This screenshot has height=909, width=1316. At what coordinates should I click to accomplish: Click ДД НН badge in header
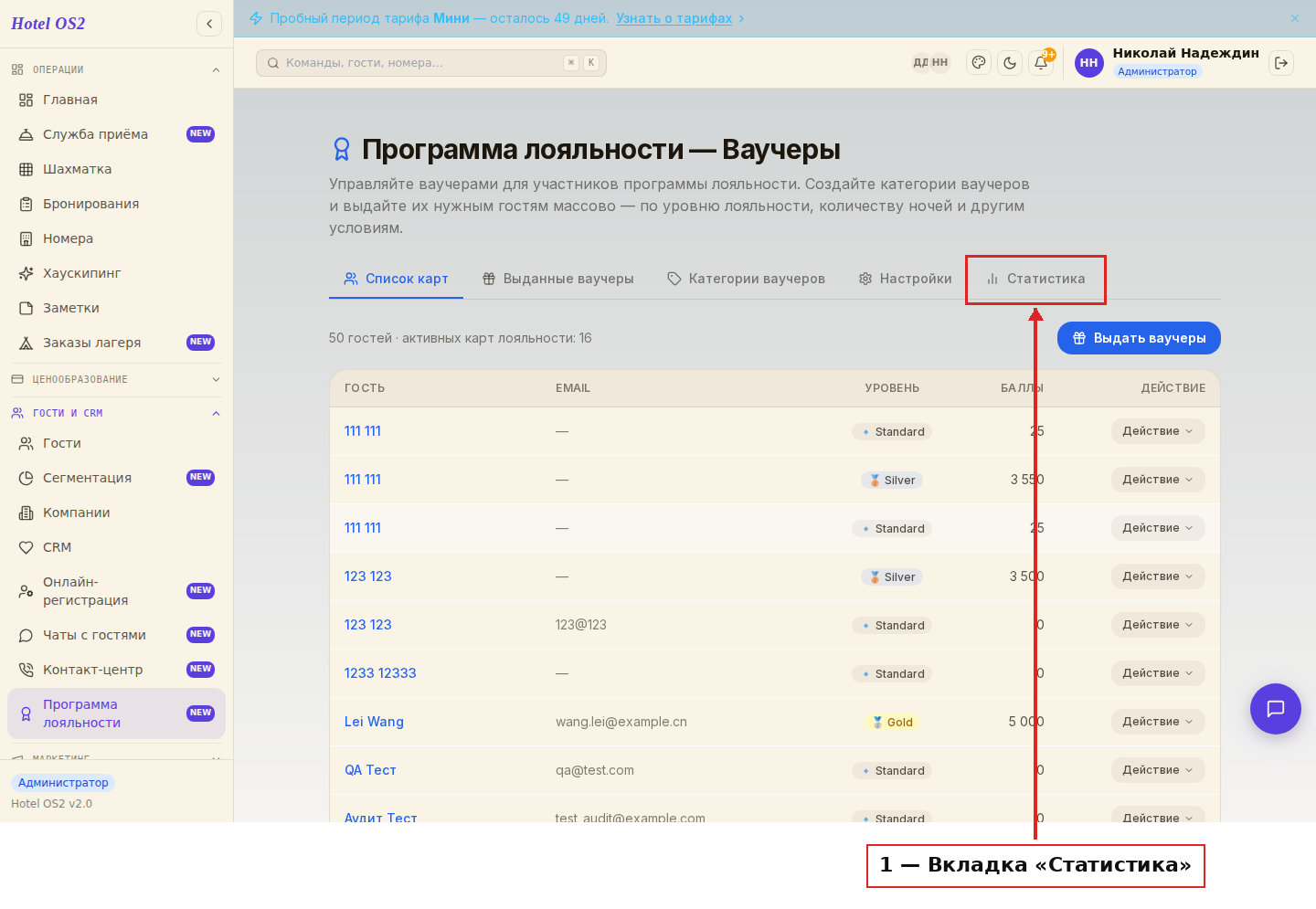coord(930,63)
